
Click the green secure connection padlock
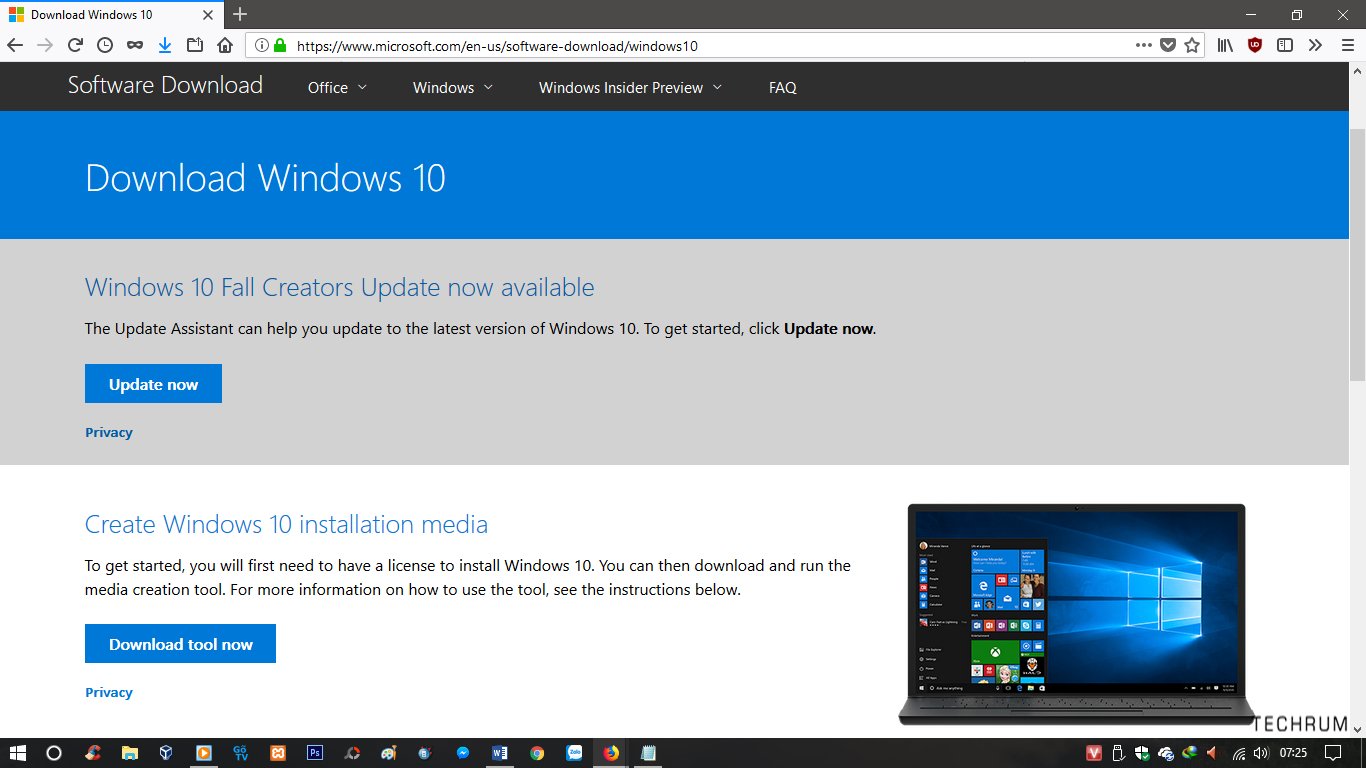tap(280, 45)
